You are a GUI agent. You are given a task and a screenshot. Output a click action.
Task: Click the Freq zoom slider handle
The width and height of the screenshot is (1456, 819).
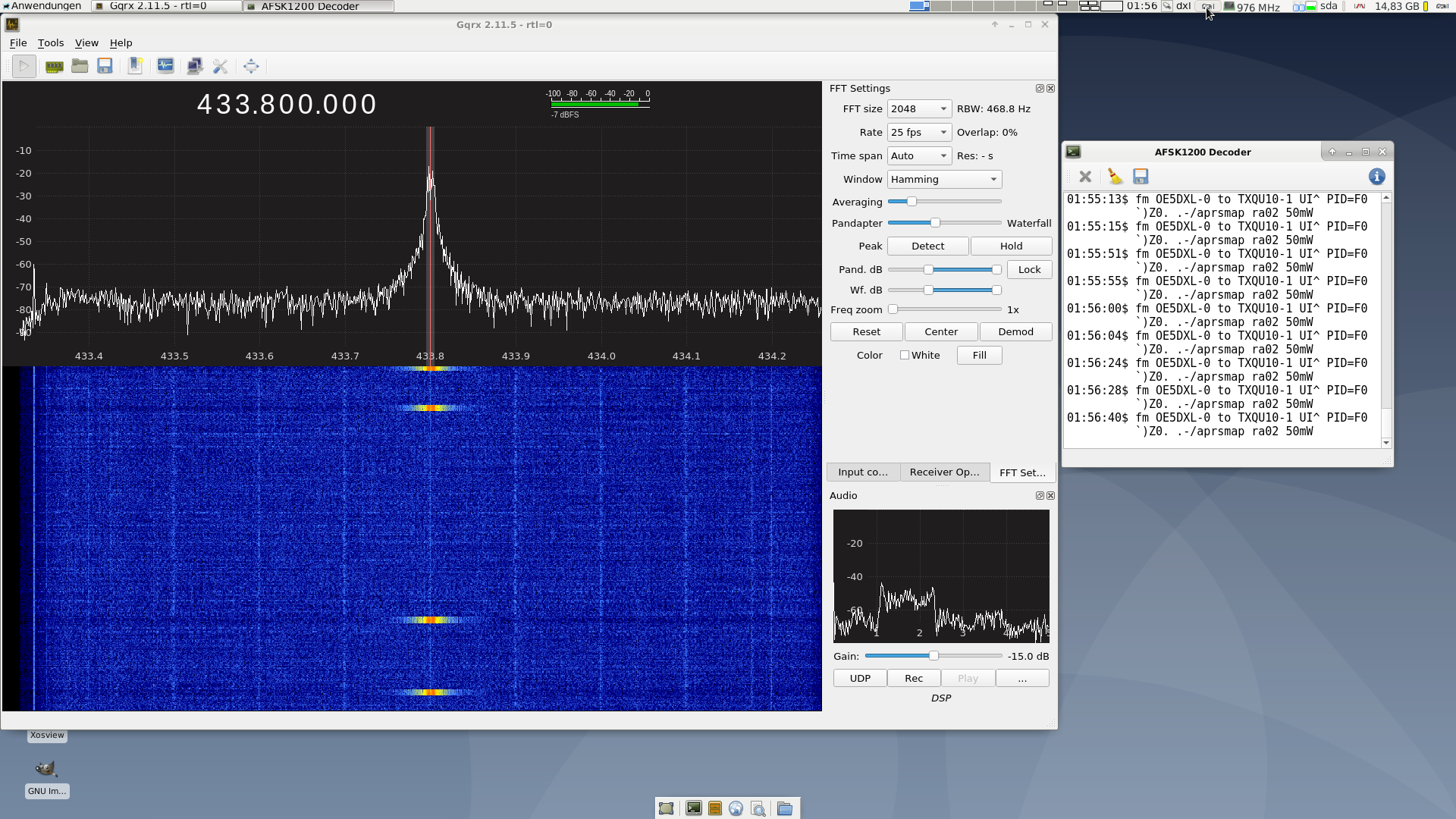point(893,309)
